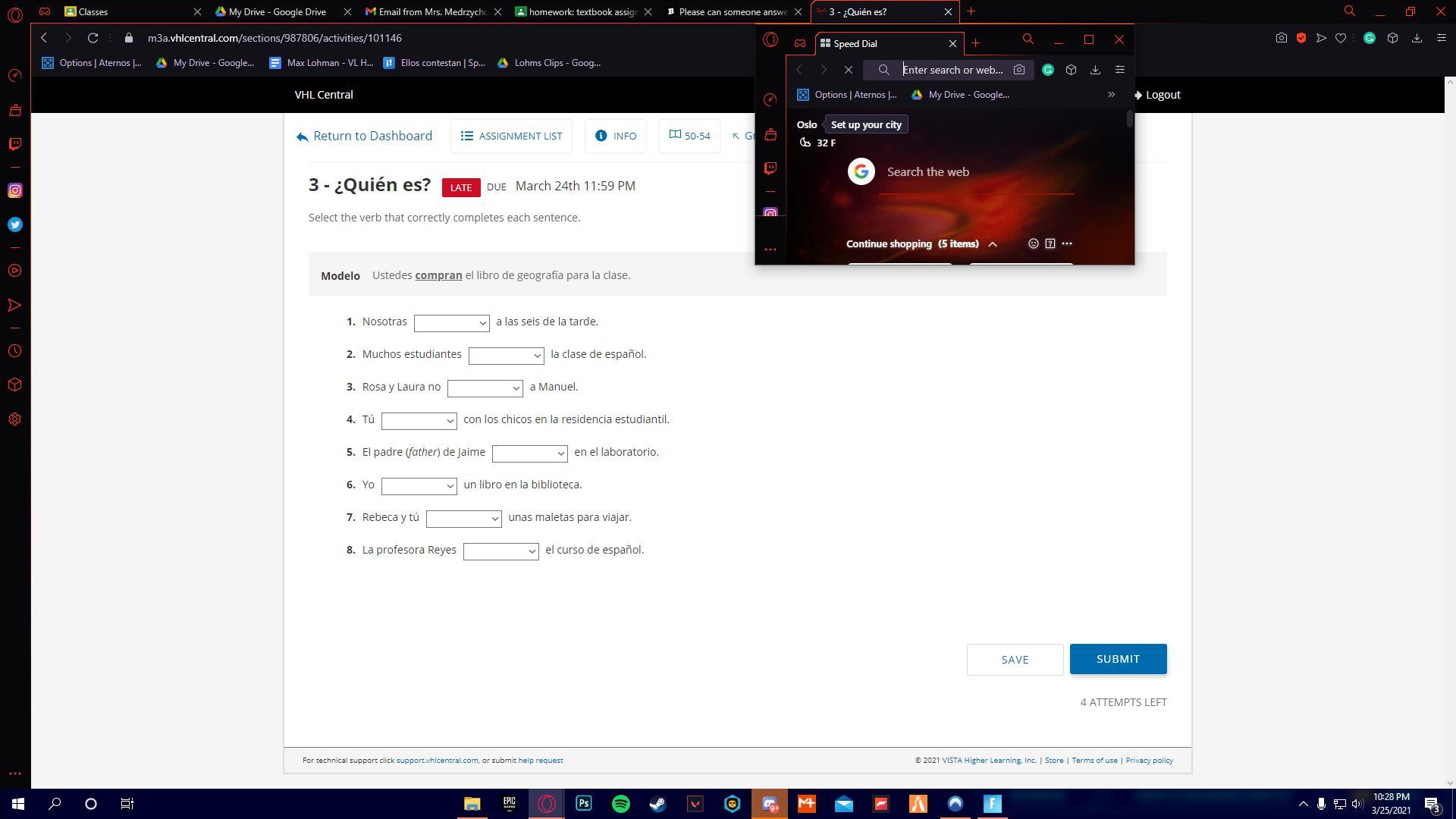Expand dropdown for Muchos estudiantes sentence

(506, 355)
